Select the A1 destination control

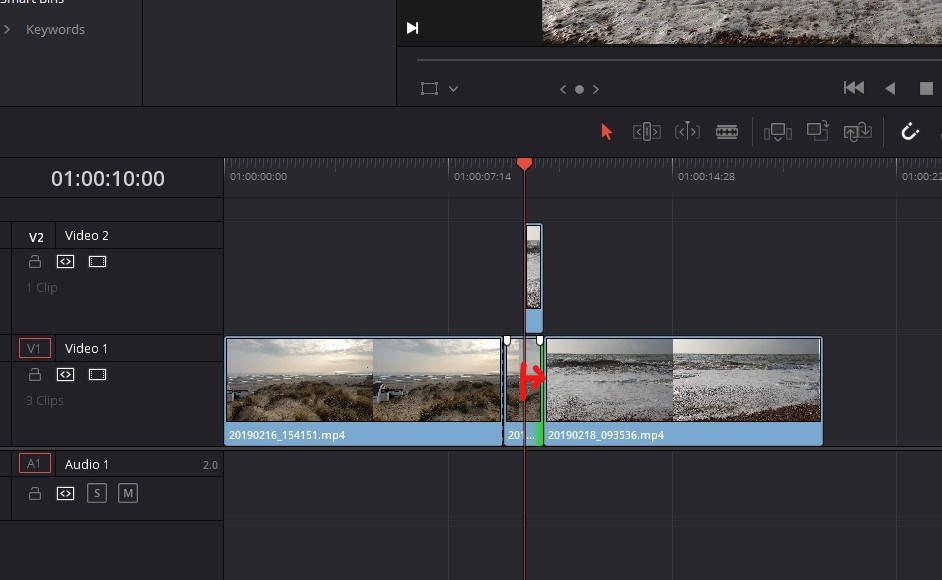tap(34, 463)
